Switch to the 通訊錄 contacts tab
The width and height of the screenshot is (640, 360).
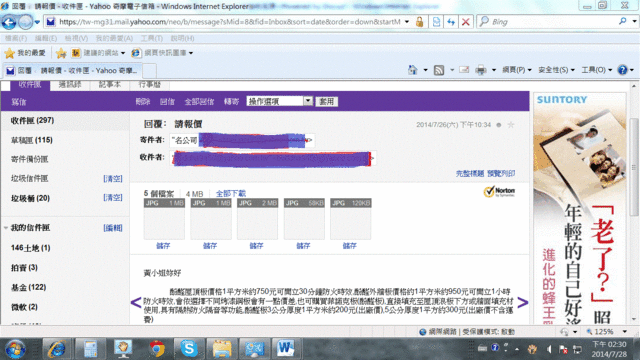(x=70, y=85)
